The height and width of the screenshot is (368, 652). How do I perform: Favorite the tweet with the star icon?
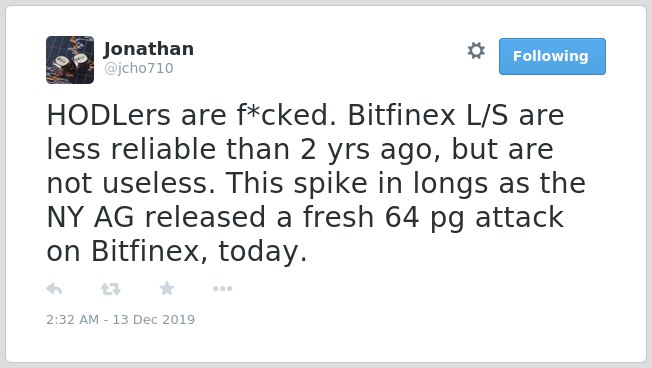click(167, 288)
